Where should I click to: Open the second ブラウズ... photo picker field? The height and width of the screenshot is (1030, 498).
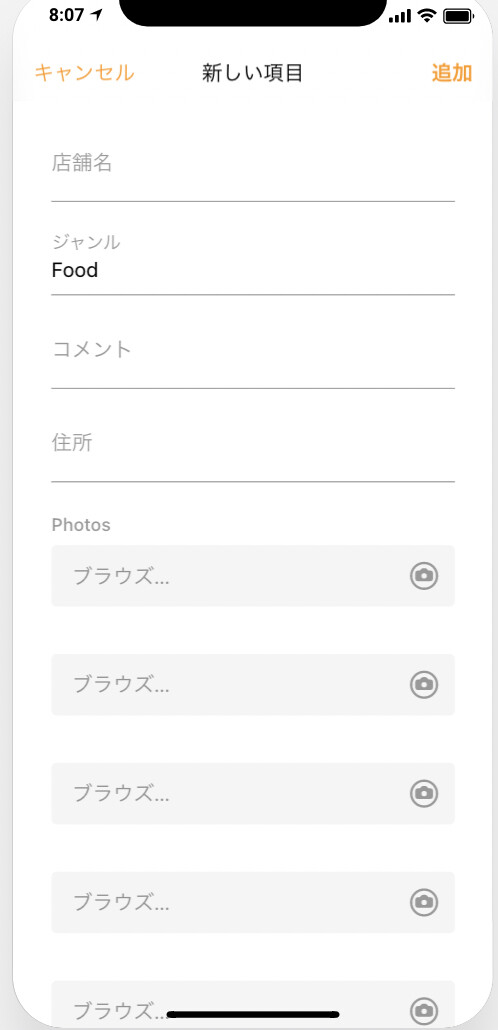point(253,684)
